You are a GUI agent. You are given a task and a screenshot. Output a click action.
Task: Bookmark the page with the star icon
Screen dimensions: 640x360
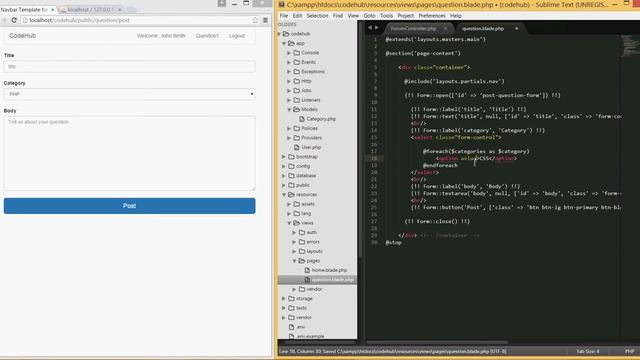point(255,20)
